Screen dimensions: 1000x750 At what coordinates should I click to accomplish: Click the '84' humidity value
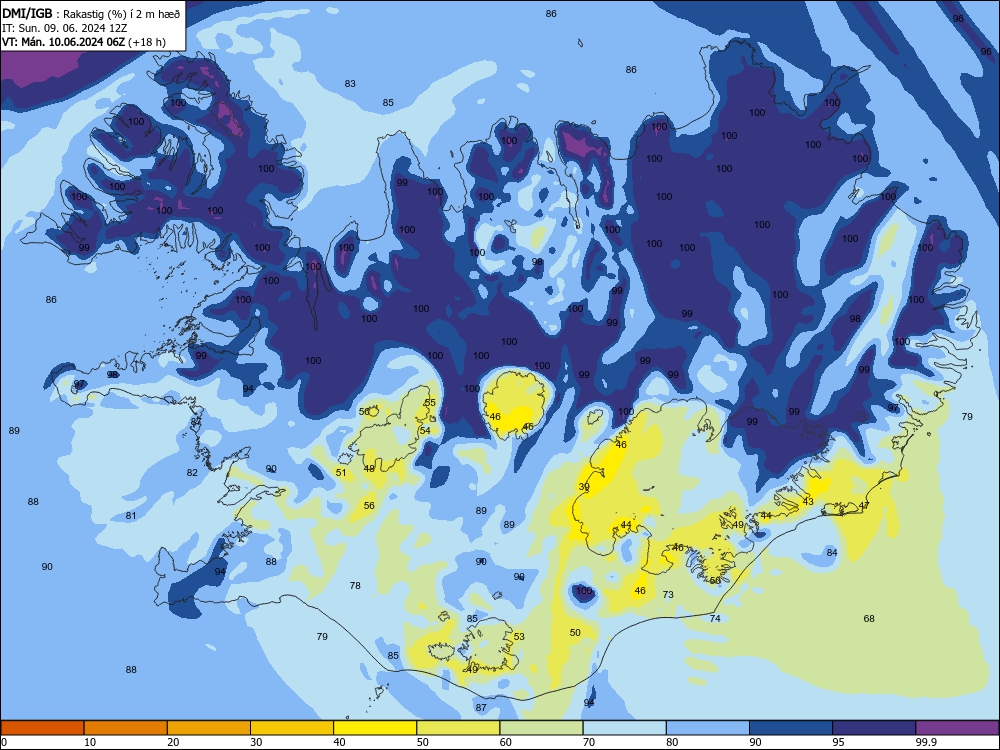[x=832, y=552]
